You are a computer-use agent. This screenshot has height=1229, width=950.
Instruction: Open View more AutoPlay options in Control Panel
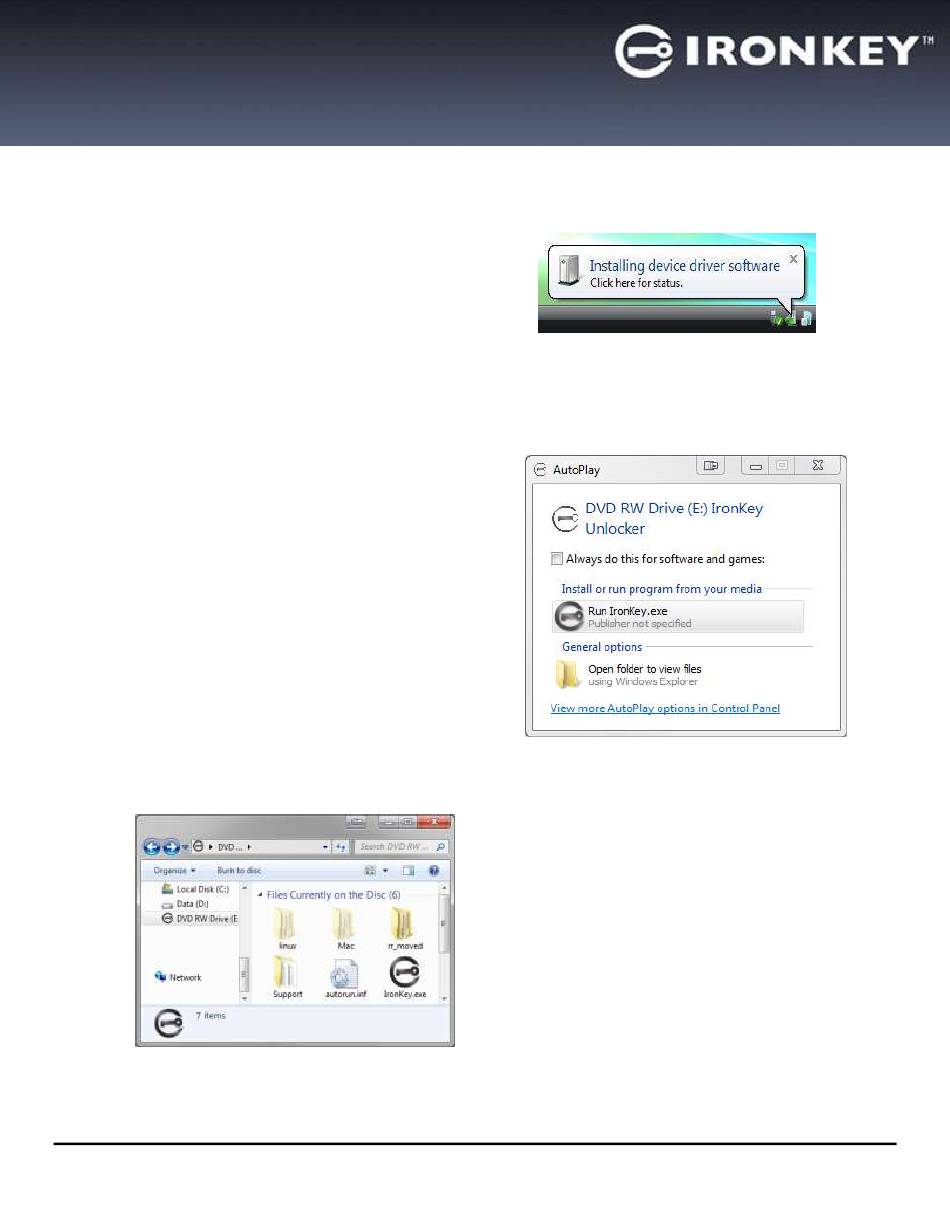point(665,709)
